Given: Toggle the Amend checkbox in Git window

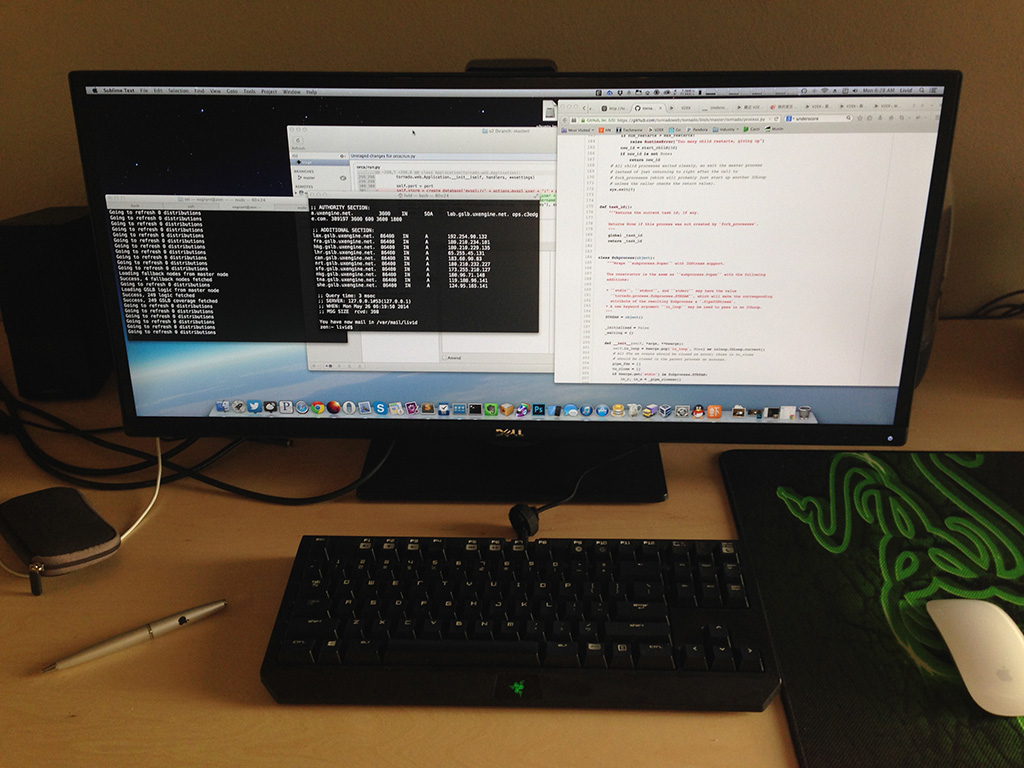Looking at the screenshot, I should pyautogui.click(x=445, y=357).
